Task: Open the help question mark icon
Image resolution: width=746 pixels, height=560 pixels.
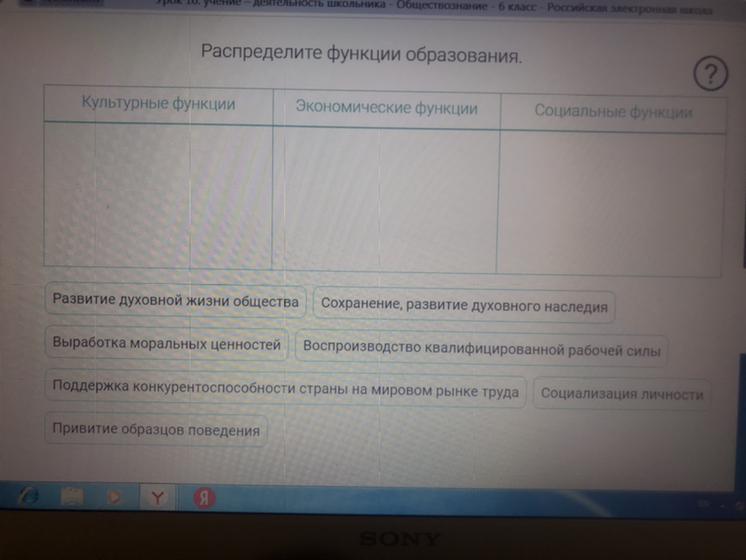Action: point(710,73)
